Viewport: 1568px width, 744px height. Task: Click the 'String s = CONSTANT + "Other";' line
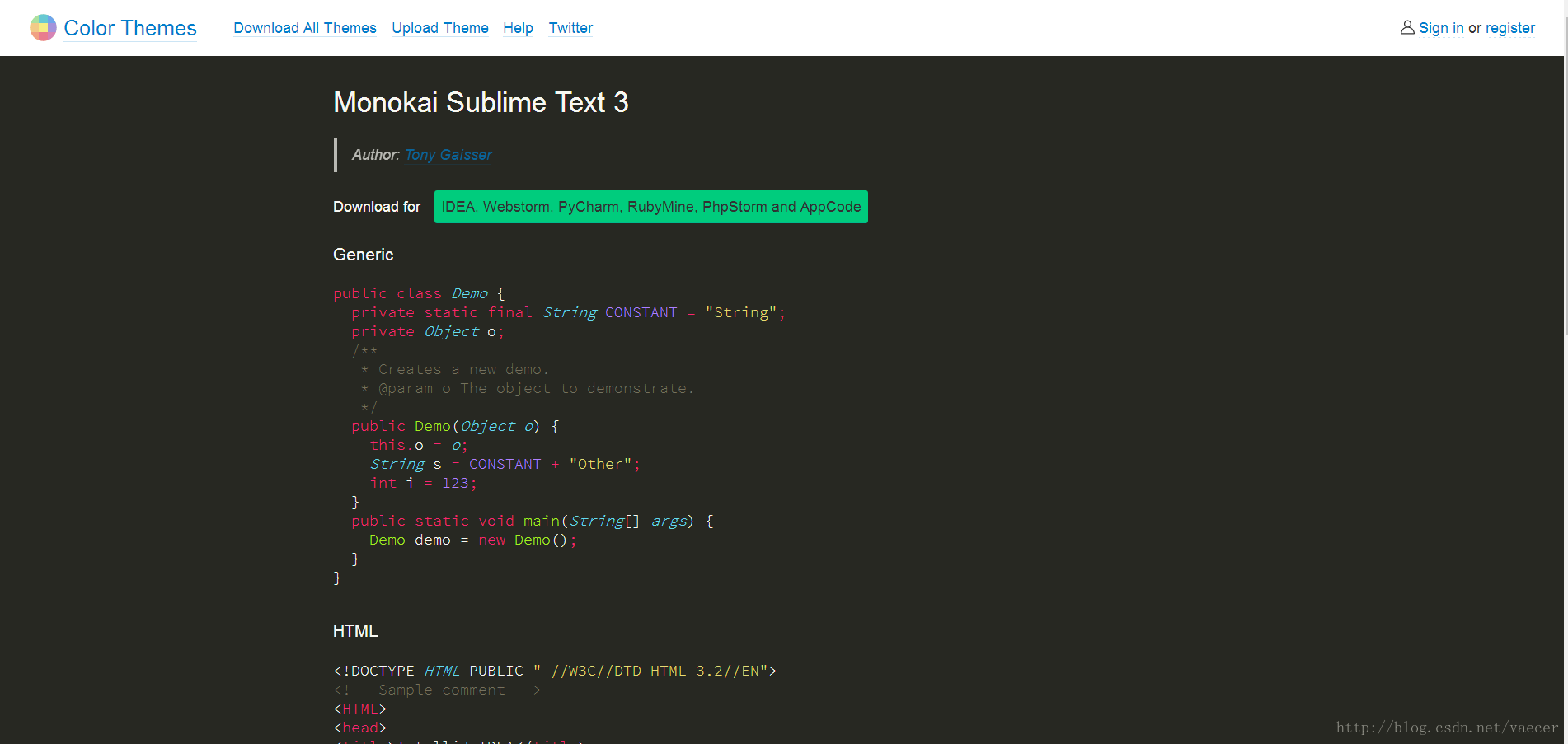(505, 464)
